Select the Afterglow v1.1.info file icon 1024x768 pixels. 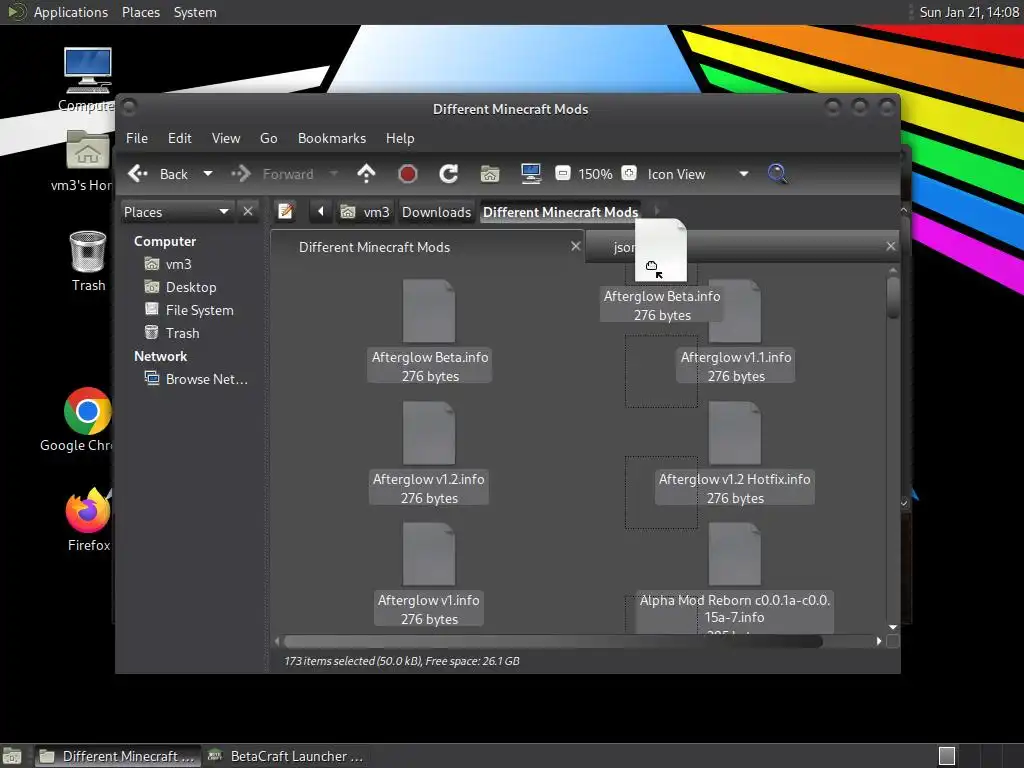(x=735, y=312)
